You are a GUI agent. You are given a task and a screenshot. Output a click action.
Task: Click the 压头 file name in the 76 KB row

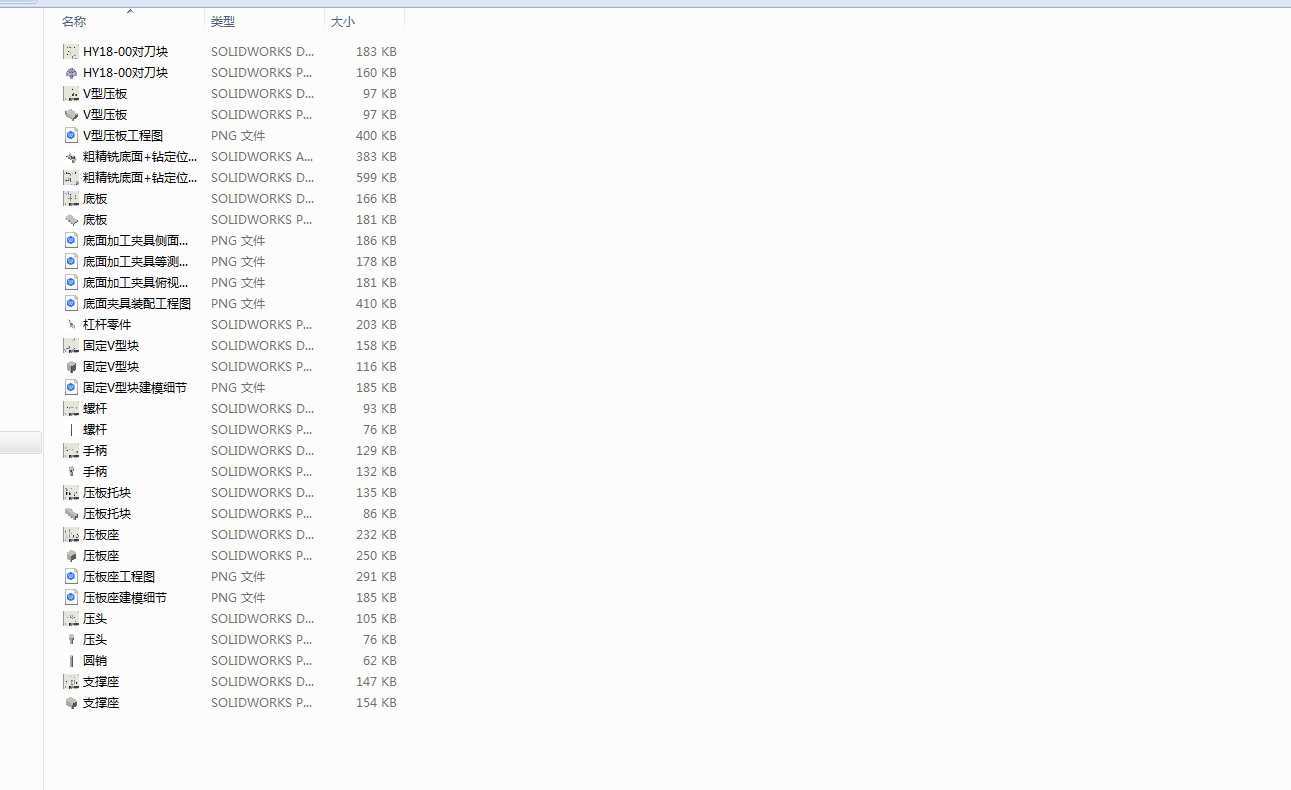click(x=95, y=639)
